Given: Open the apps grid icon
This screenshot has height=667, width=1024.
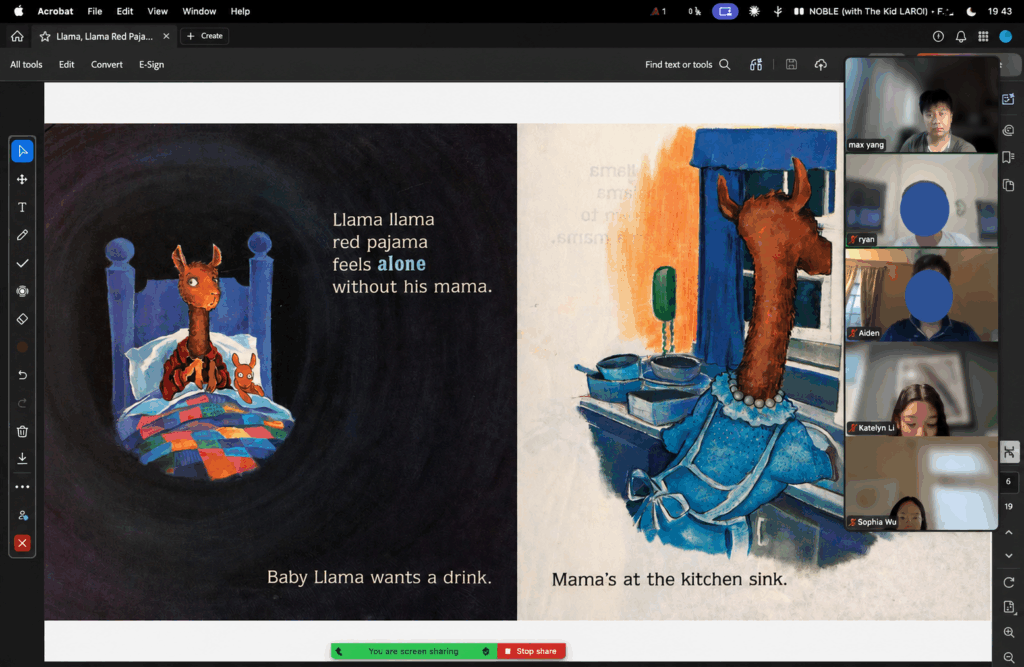Looking at the screenshot, I should 983,37.
